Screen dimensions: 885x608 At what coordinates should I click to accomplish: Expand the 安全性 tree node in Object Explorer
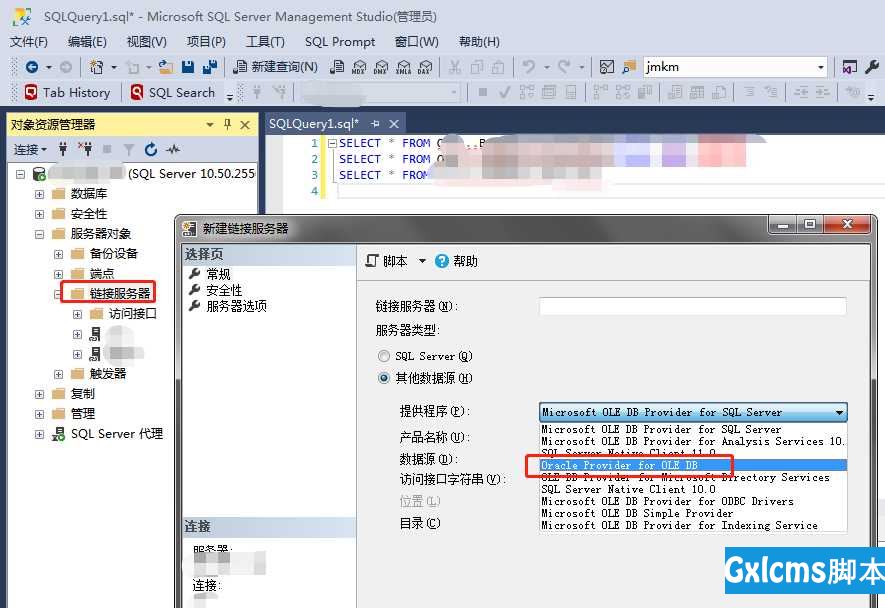(39, 214)
